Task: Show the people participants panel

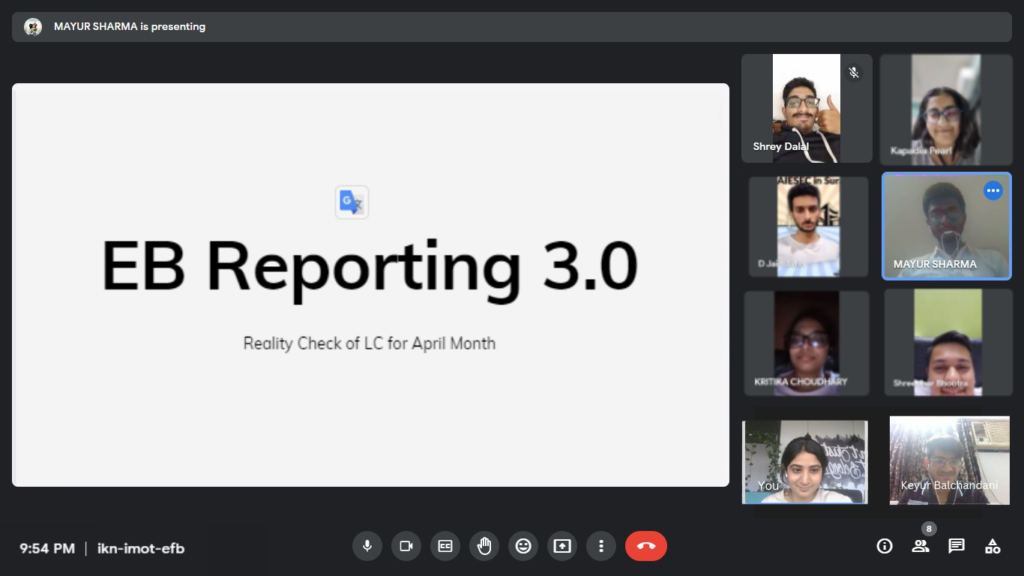Action: [920, 546]
